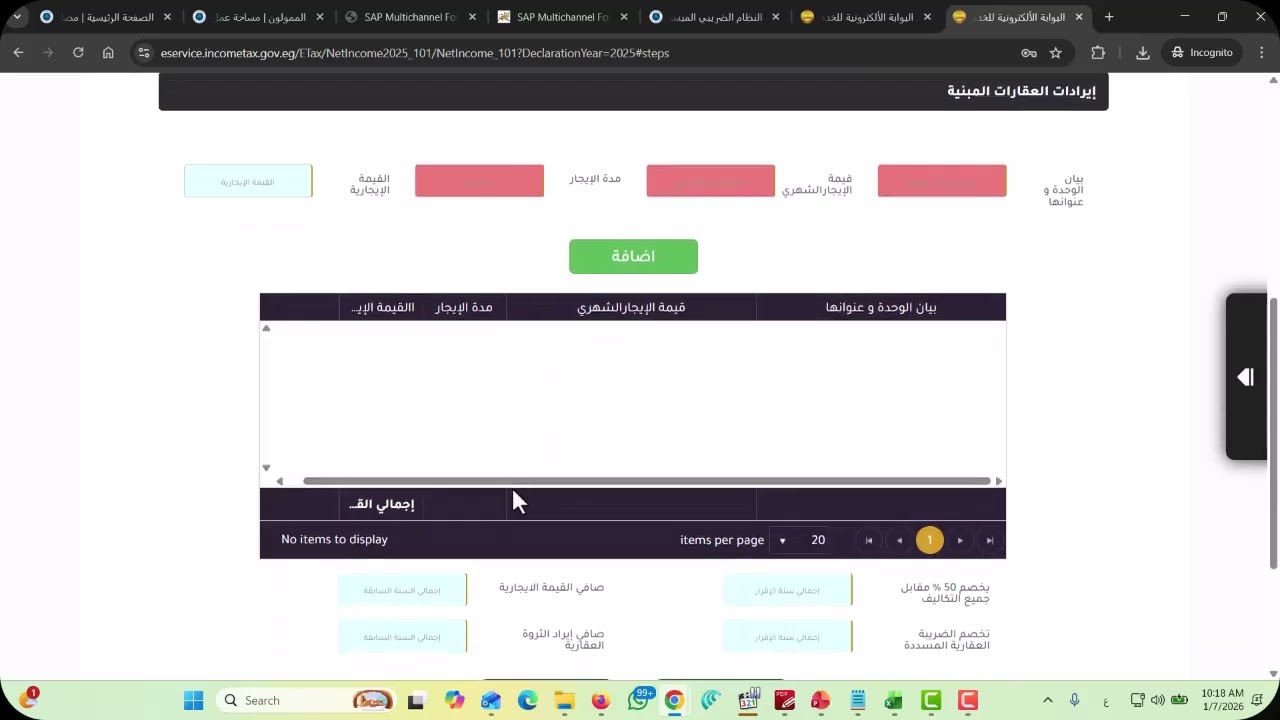Open the SAP Multichannel tab with SAP logo
Screen dimensions: 1280x720
562,17
